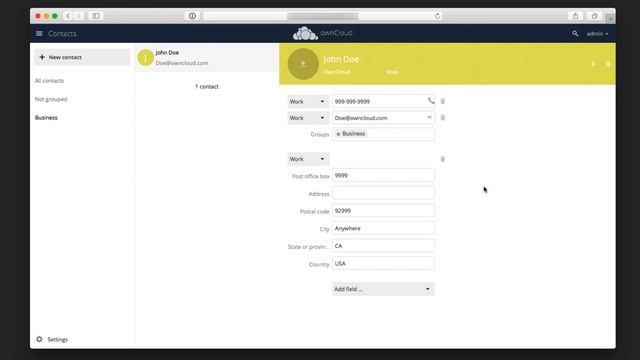Go back in the Safari toolbar

68,16
